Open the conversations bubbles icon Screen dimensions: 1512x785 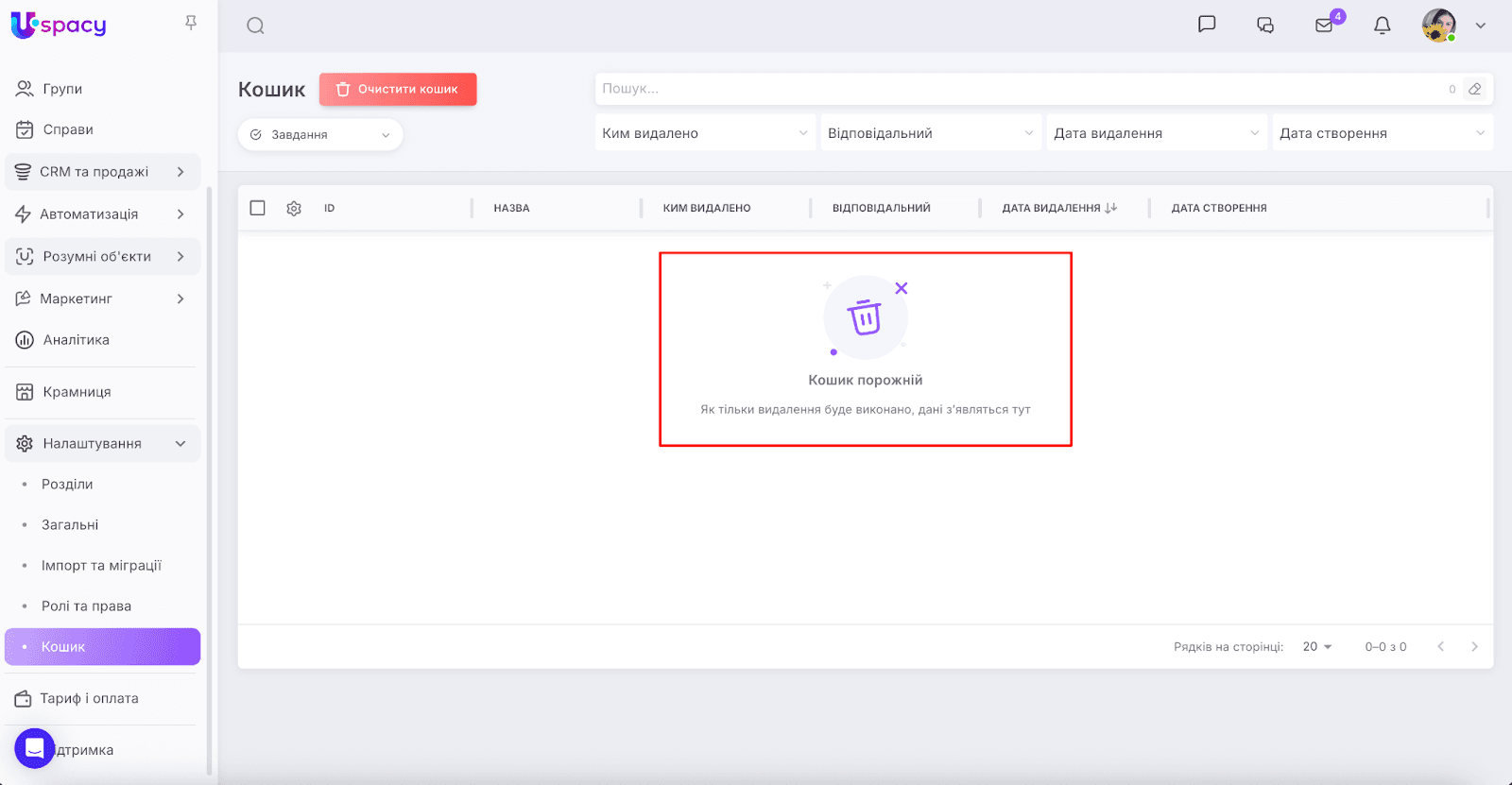click(x=1265, y=26)
